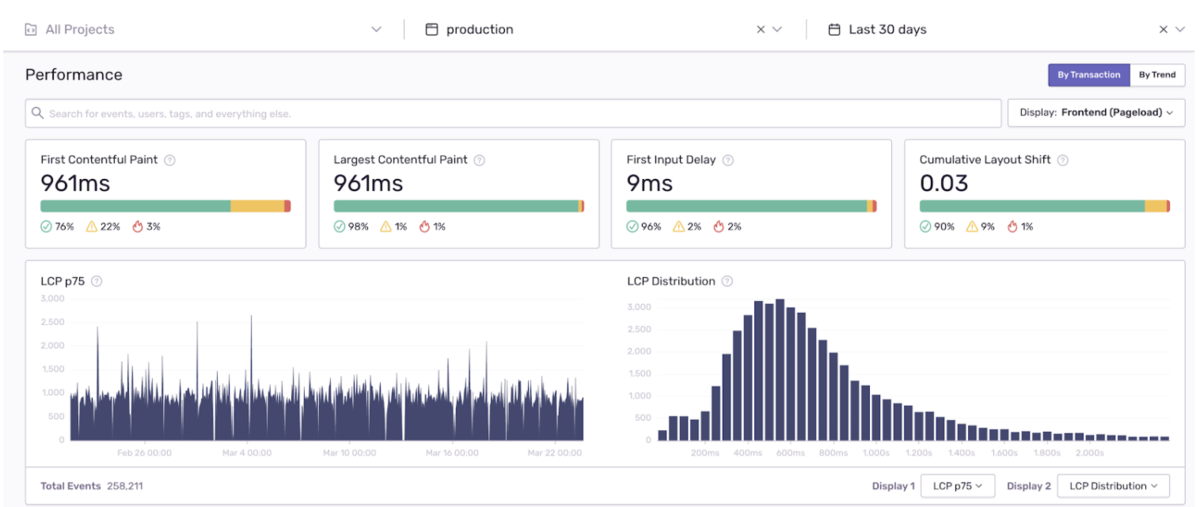Click fire icon in Largest Contentful Paint card
Image resolution: width=1200 pixels, height=507 pixels.
[x=425, y=227]
